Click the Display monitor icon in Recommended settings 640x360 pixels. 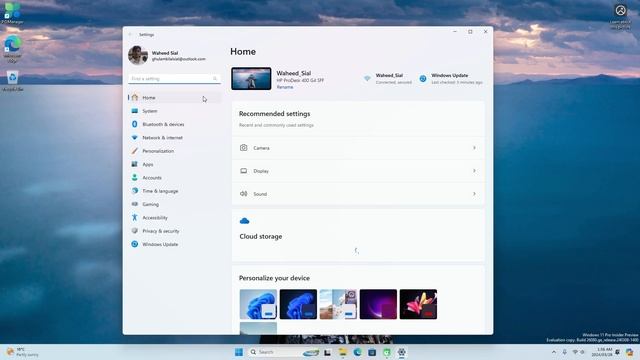(x=244, y=171)
